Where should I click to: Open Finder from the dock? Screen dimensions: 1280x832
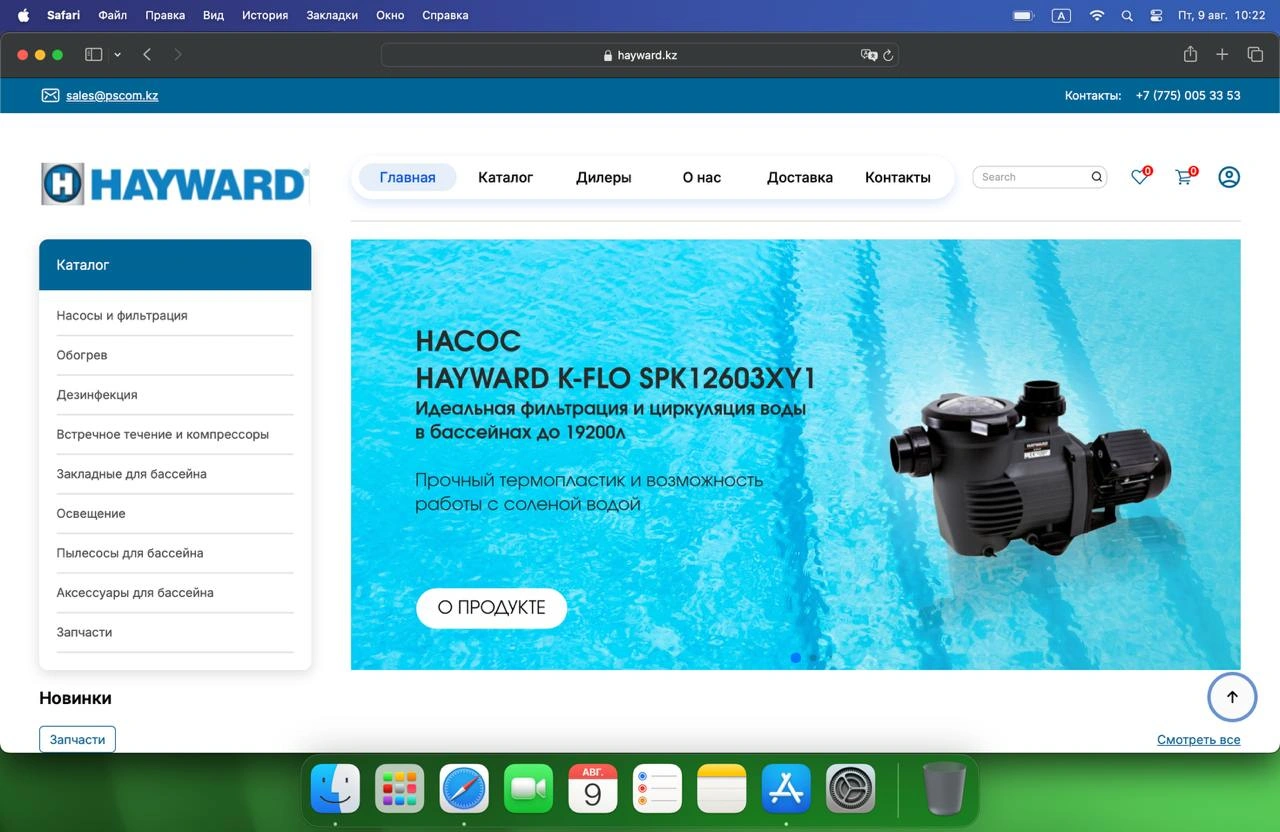(335, 789)
